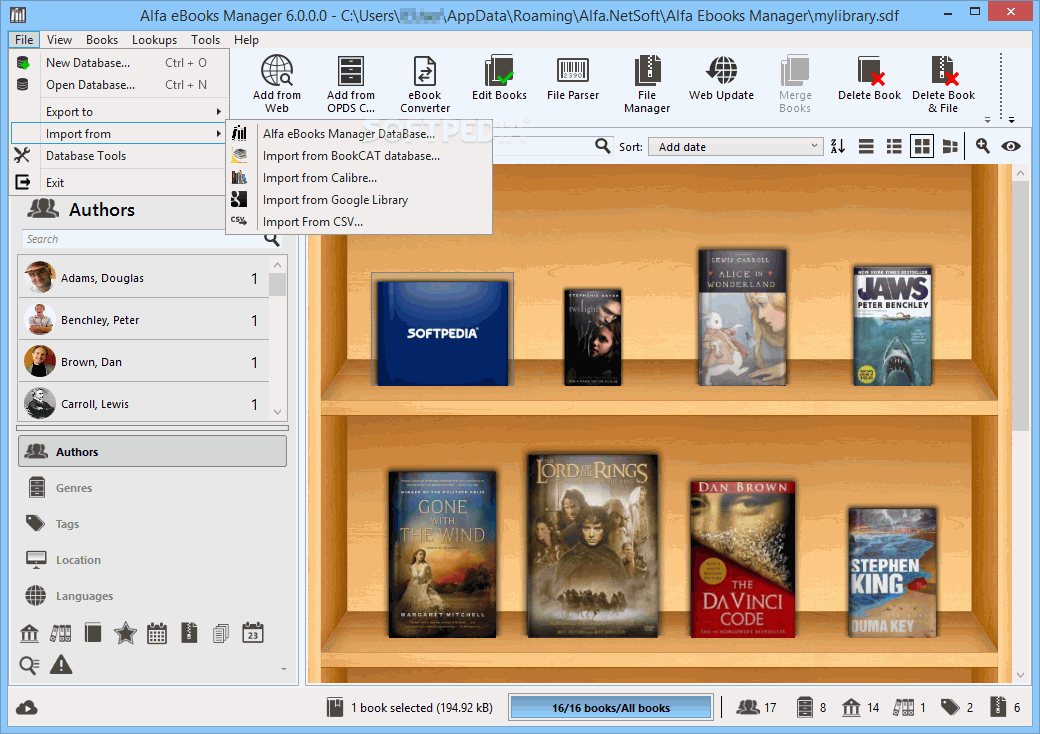
Task: Select author Carroll, Lewis
Action: 144,404
